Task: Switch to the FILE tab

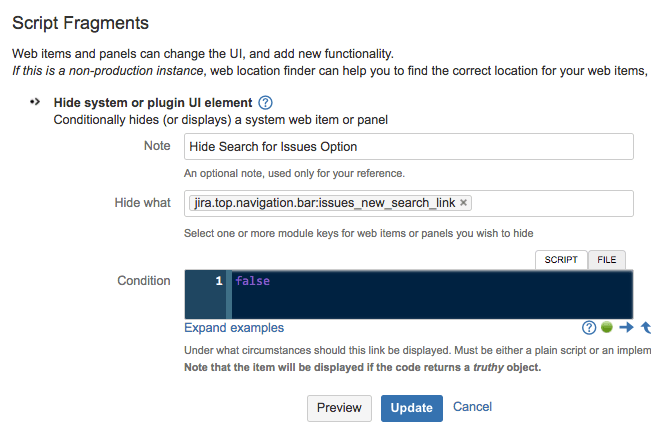Action: point(607,260)
